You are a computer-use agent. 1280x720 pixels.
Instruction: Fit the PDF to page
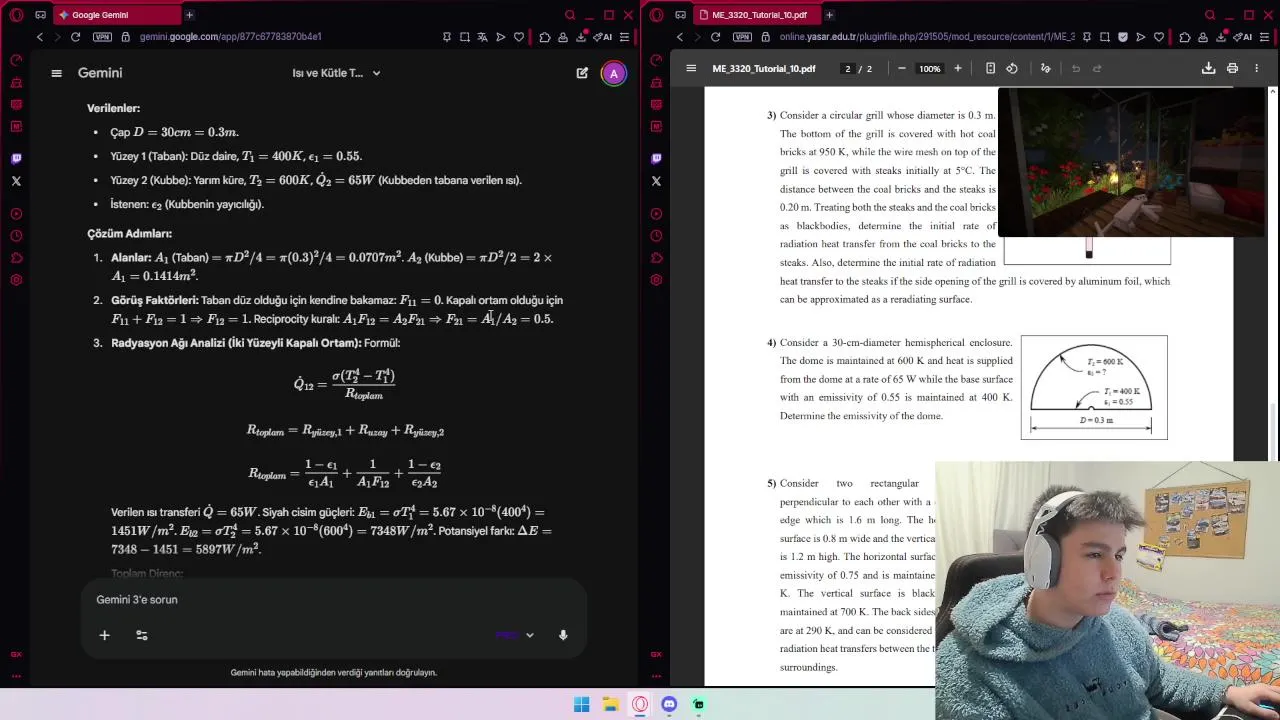[990, 68]
